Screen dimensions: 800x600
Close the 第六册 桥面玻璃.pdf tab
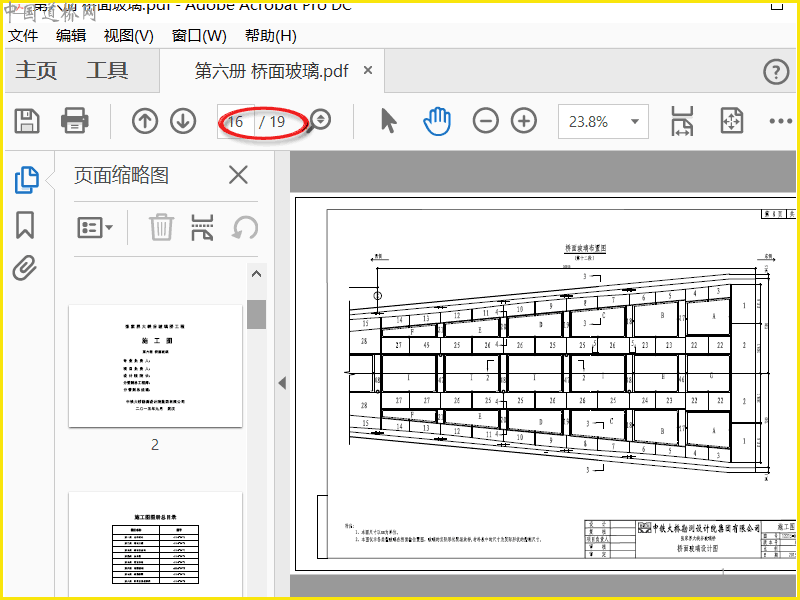tap(368, 70)
